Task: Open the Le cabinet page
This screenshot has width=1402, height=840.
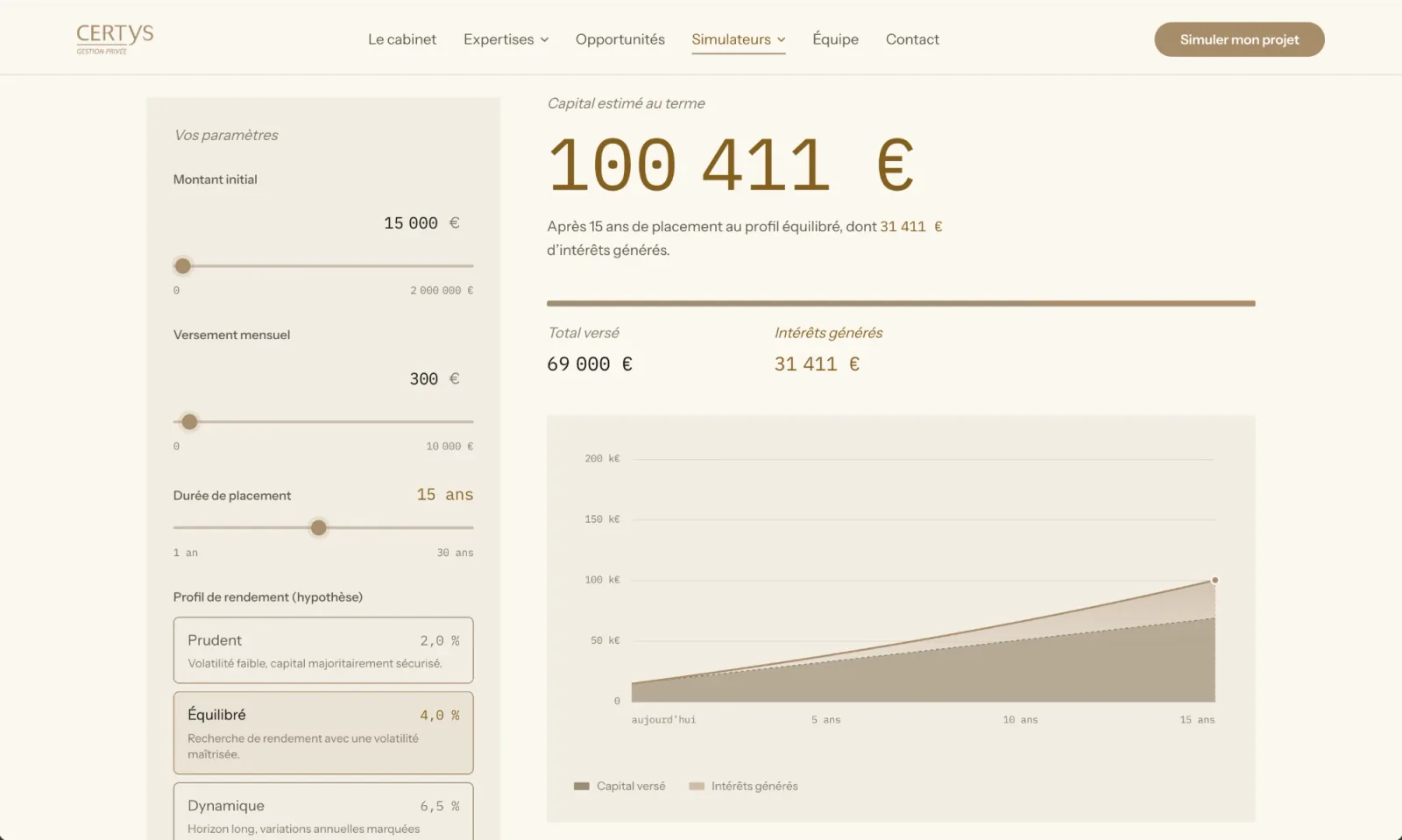Action: [x=402, y=39]
